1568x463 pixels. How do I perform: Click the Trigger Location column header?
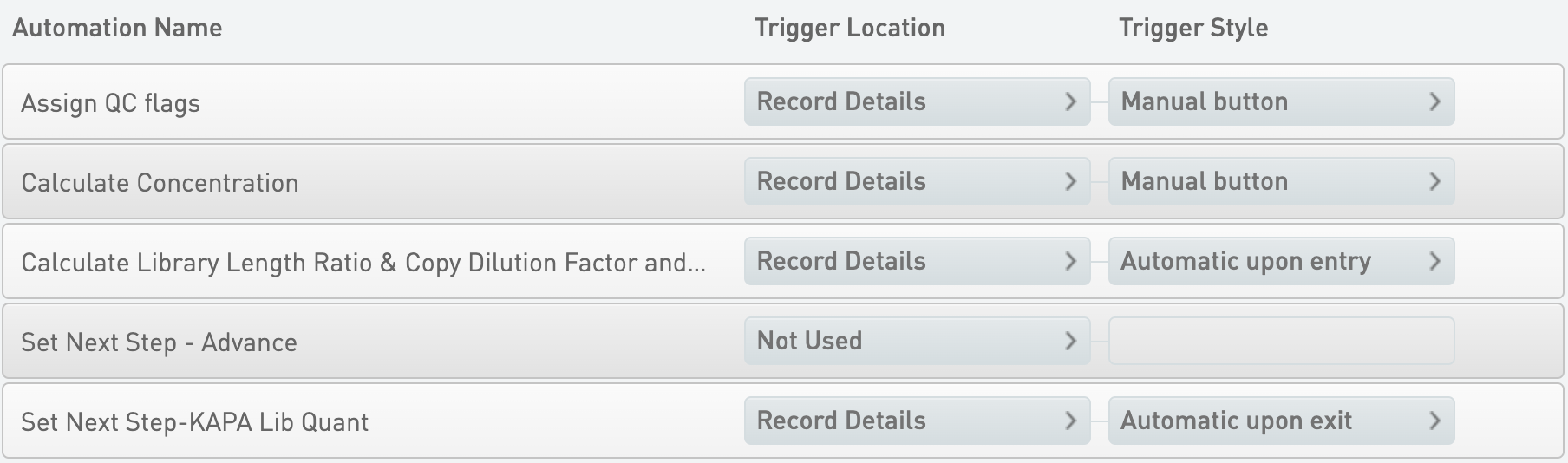[x=849, y=28]
